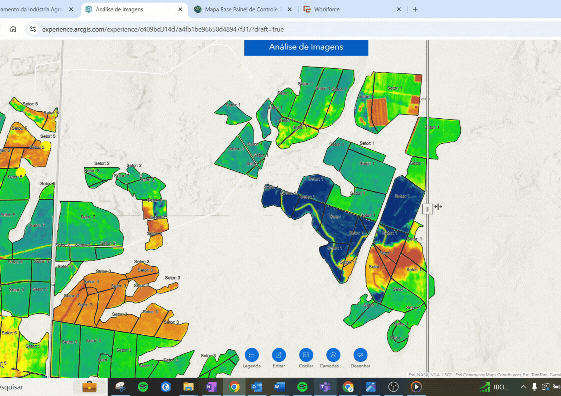This screenshot has width=561, height=396.
Task: Click the Esri attribution text at map bottom
Action: [484, 375]
